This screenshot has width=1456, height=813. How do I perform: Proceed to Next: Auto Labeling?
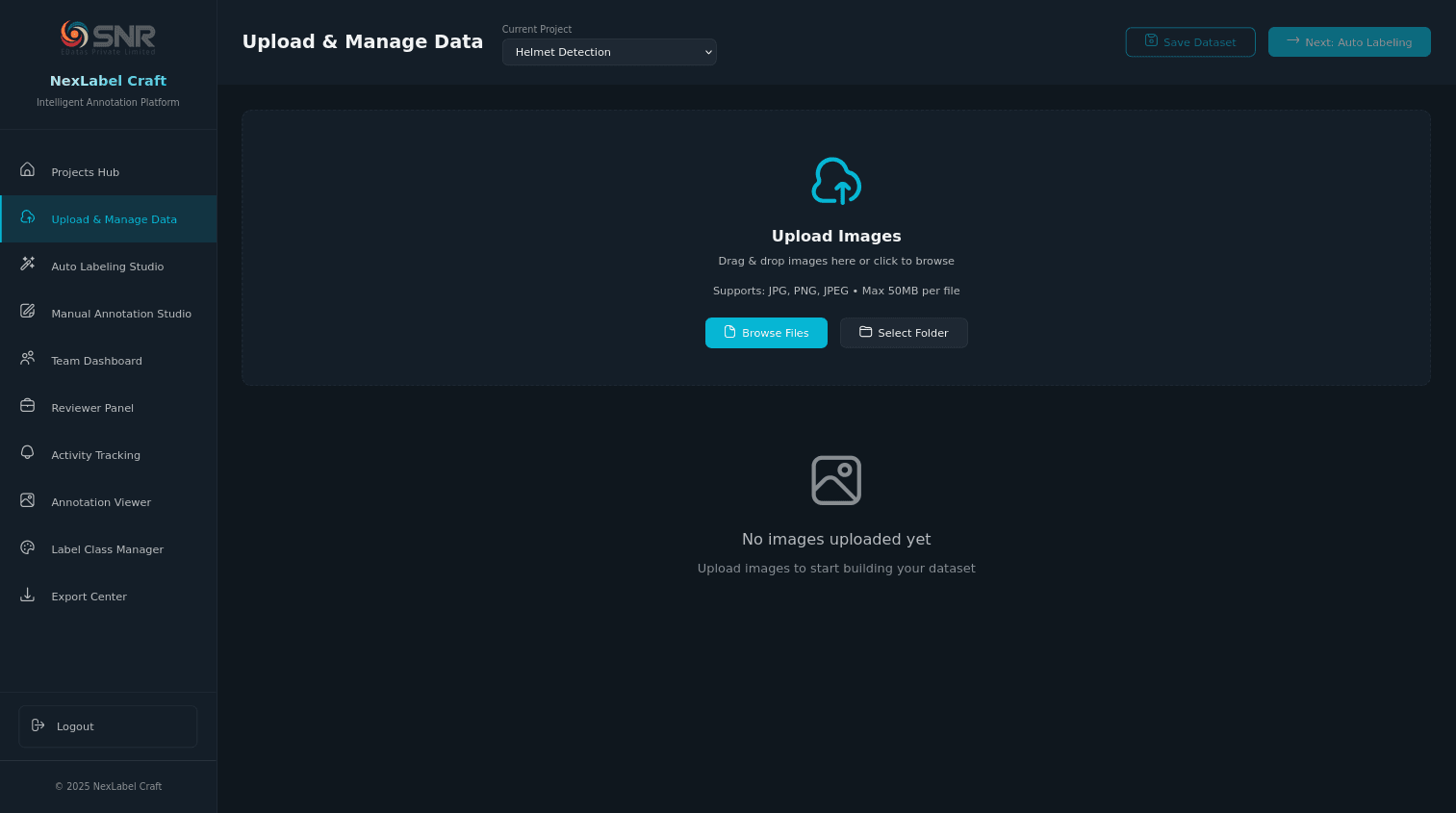tap(1349, 42)
